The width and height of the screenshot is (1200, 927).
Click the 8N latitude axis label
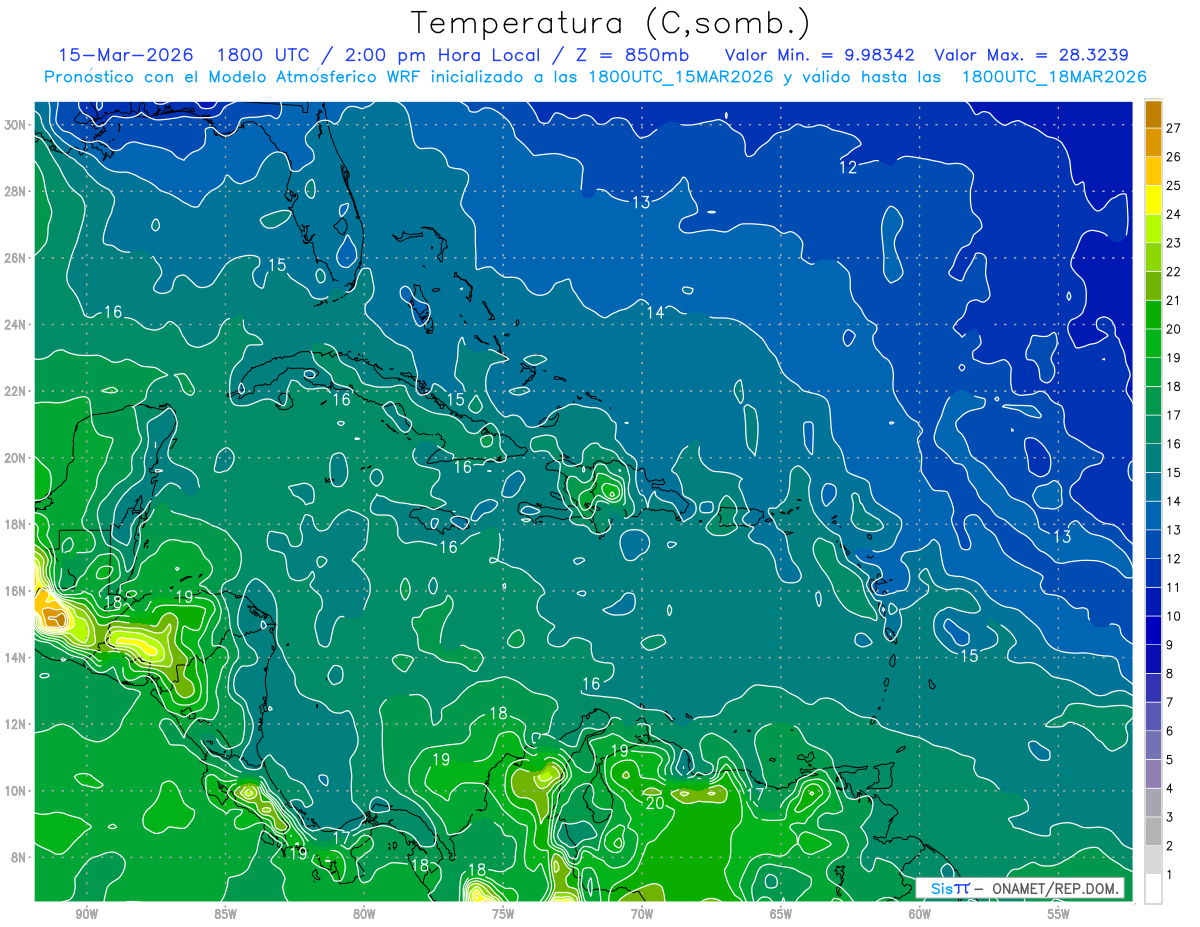[x=20, y=857]
